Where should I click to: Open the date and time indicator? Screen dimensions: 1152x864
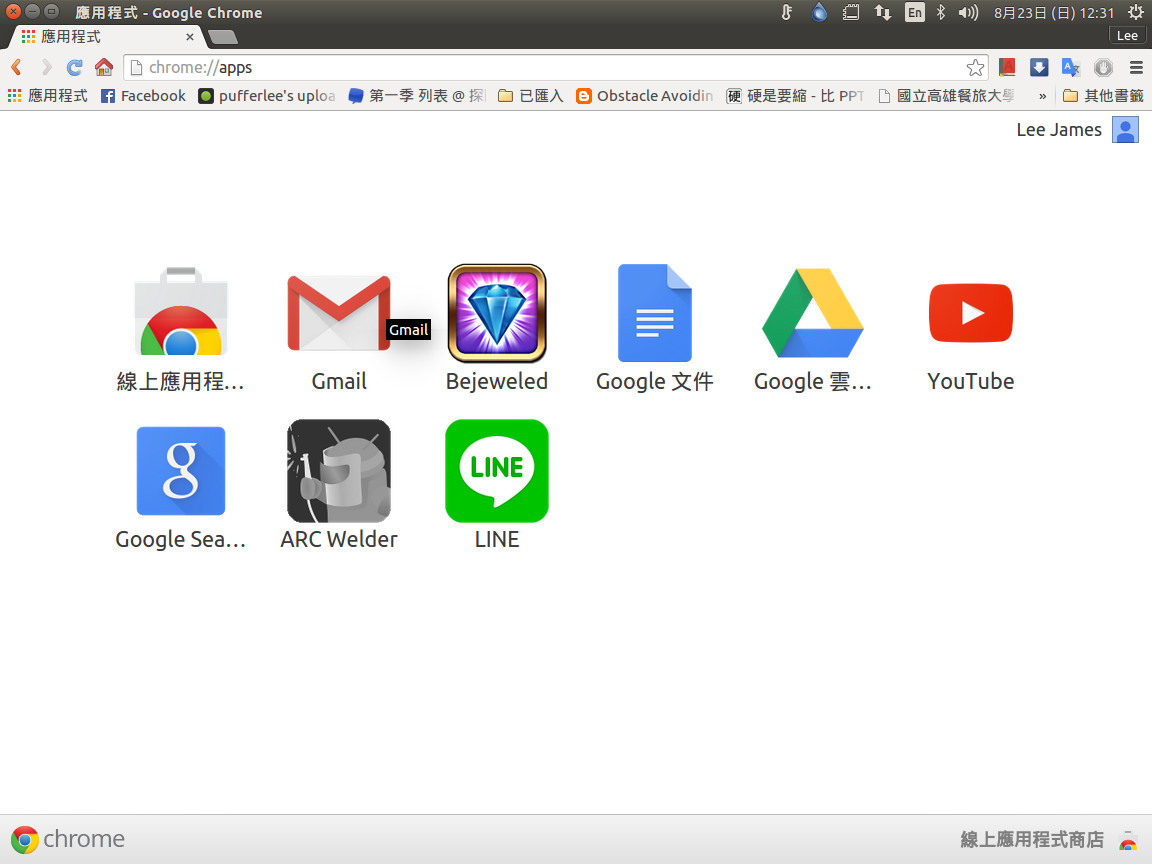(x=1054, y=12)
